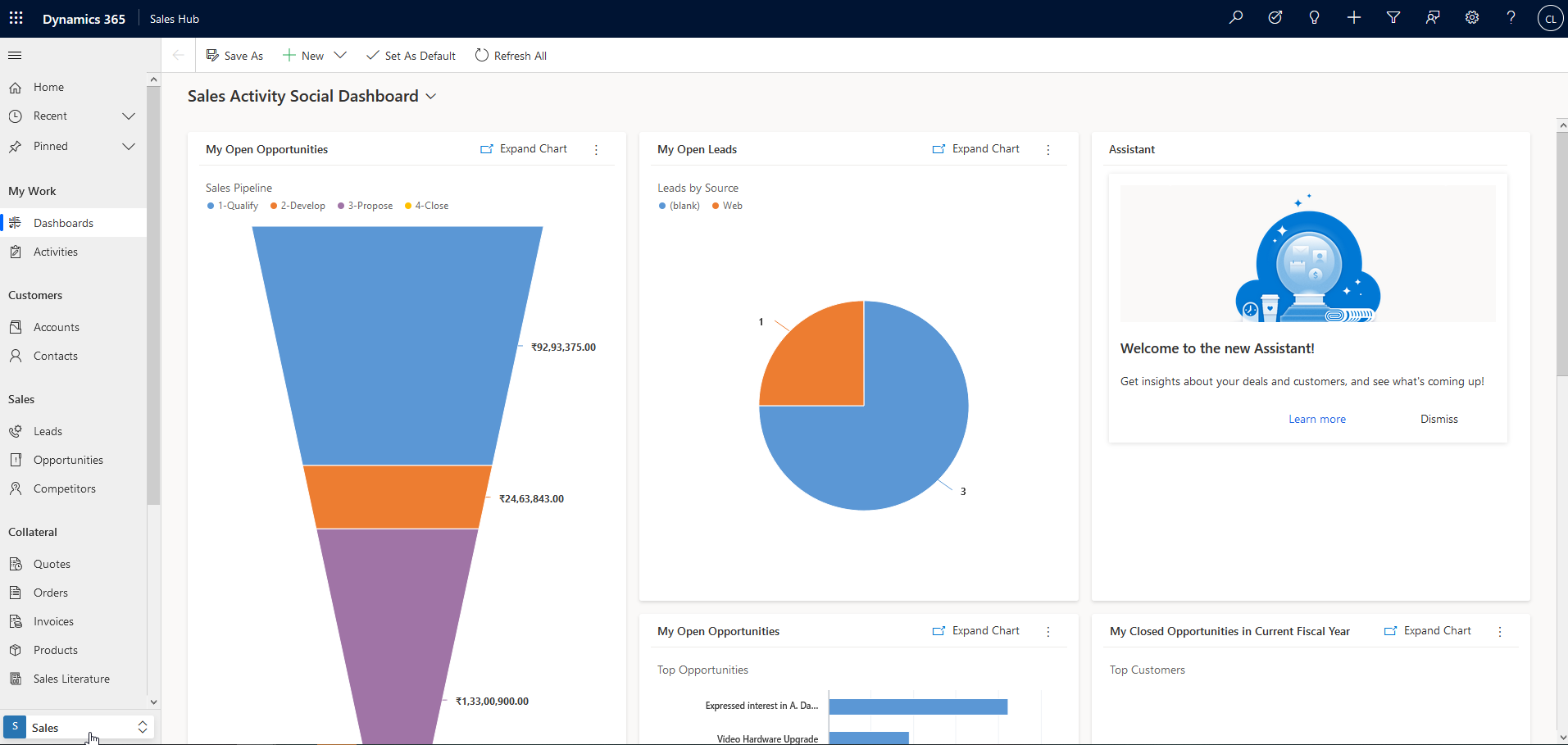Viewport: 1568px width, 745px height.
Task: Open Advanced Find funnel icon
Action: pos(1393,18)
